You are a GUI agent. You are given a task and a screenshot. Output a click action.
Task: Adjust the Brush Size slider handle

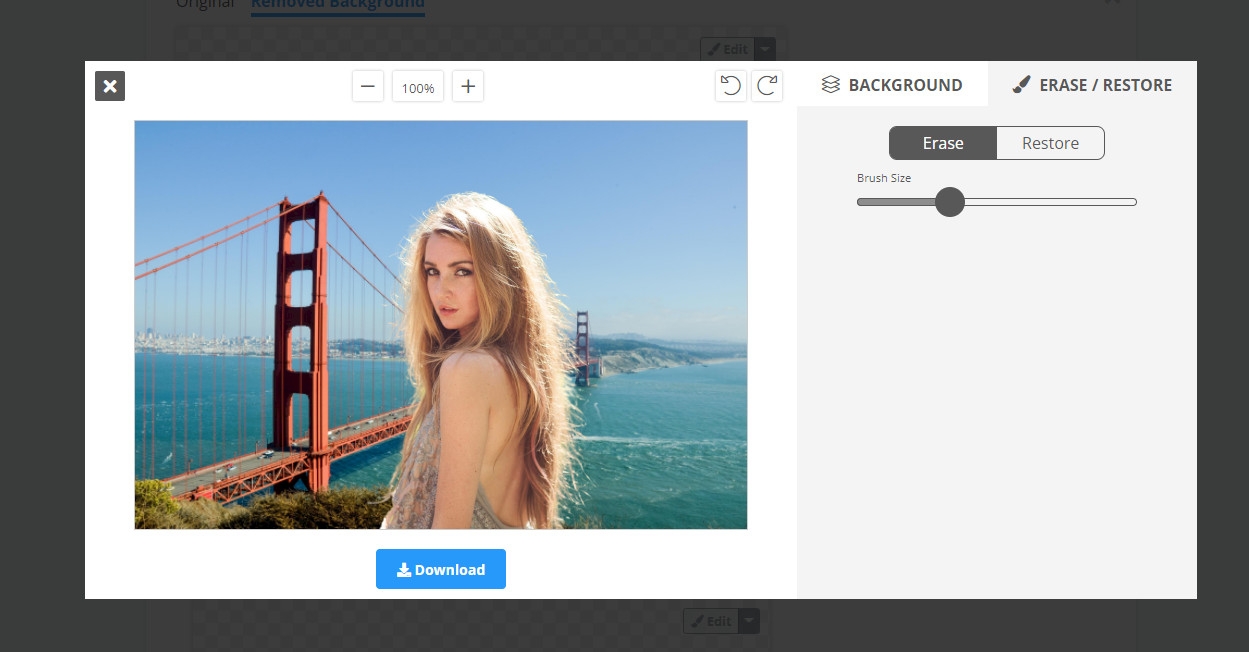(949, 202)
